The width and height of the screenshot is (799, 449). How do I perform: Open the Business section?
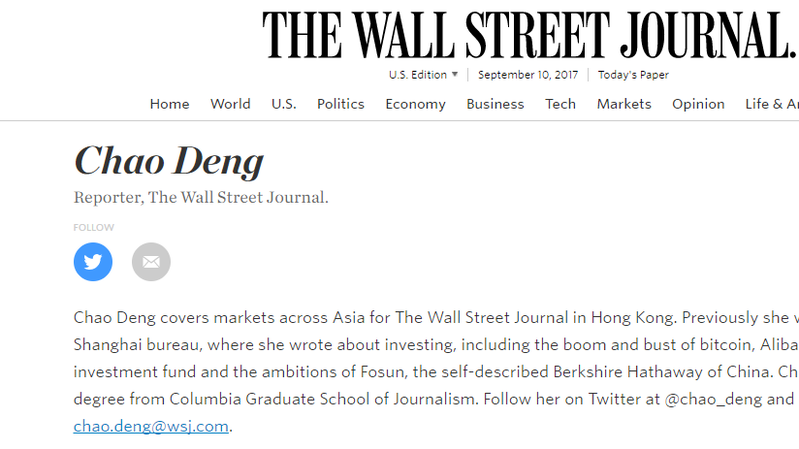[x=495, y=104]
